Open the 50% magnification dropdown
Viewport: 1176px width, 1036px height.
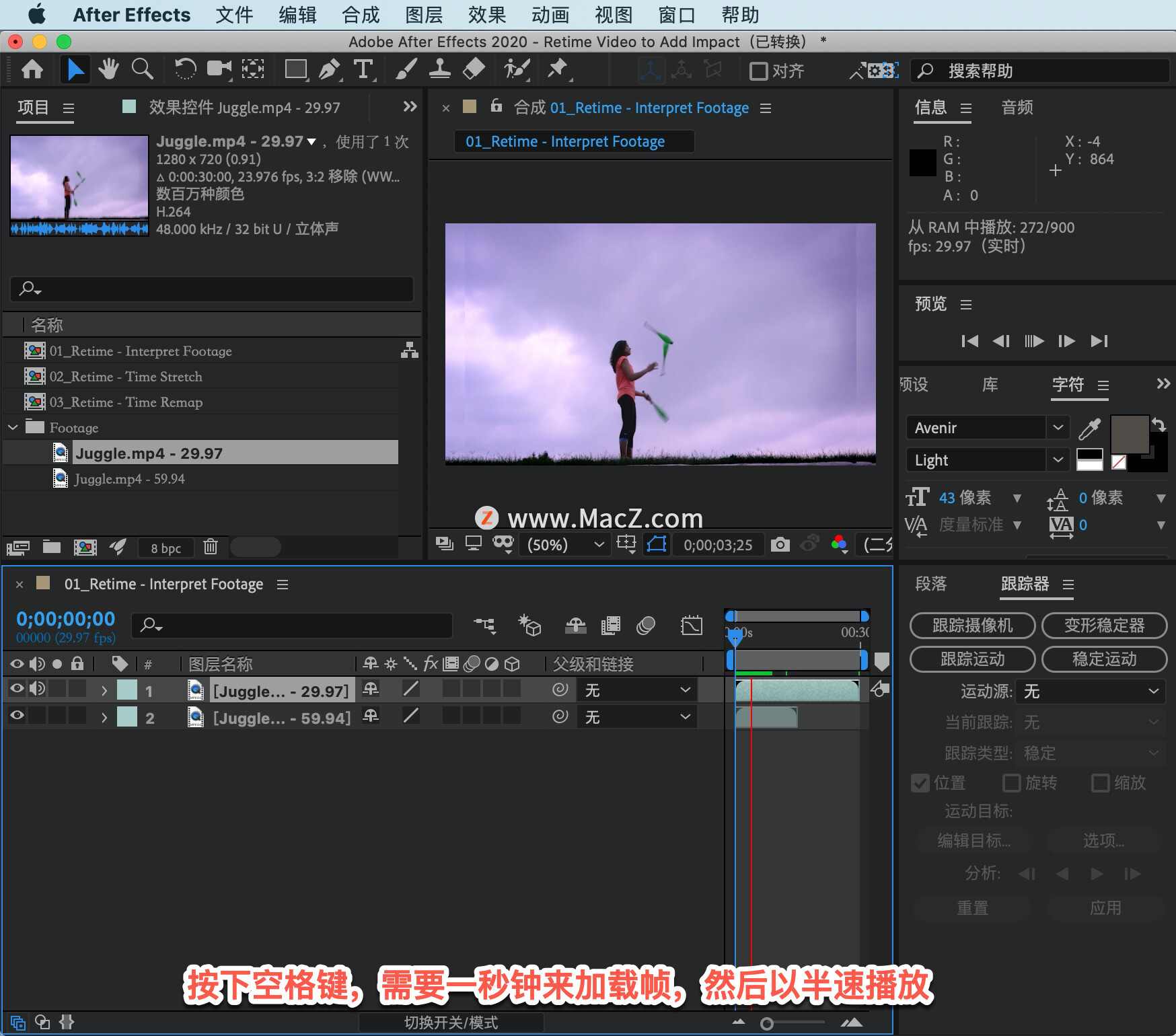[x=566, y=544]
